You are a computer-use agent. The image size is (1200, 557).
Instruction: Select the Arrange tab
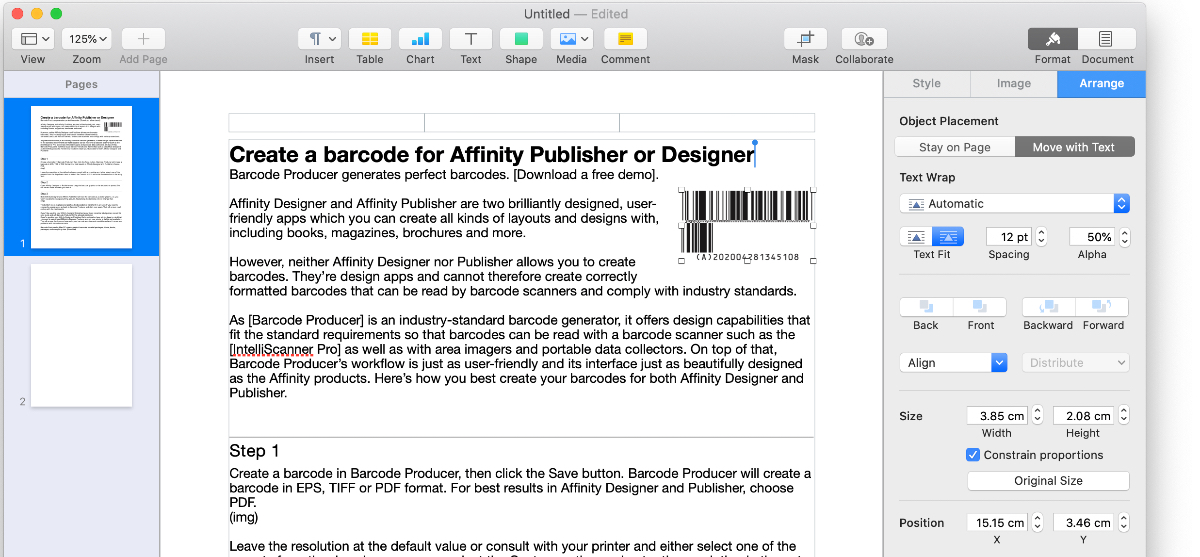(1101, 84)
